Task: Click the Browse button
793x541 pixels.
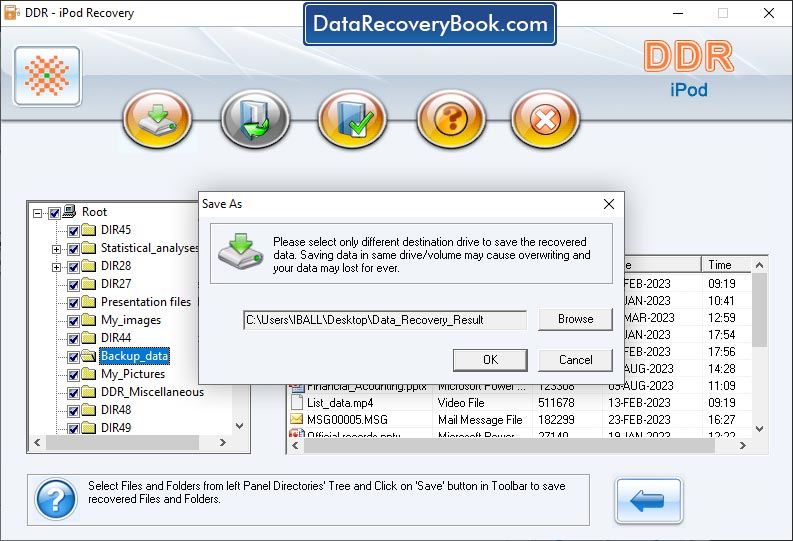Action: (576, 319)
